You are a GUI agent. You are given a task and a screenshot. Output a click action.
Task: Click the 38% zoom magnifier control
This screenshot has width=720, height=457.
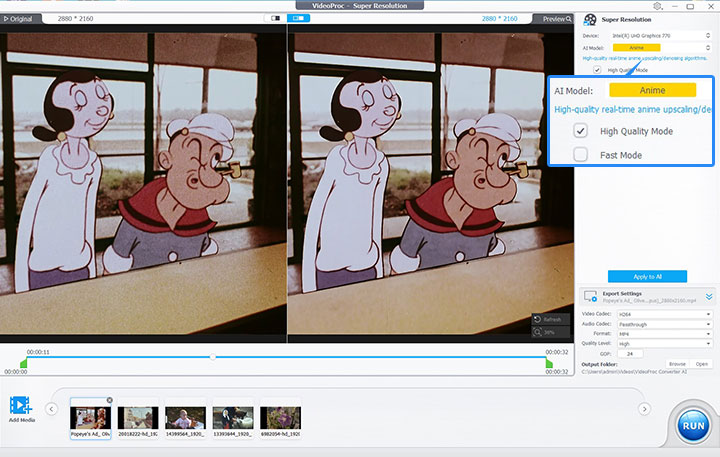tap(551, 332)
